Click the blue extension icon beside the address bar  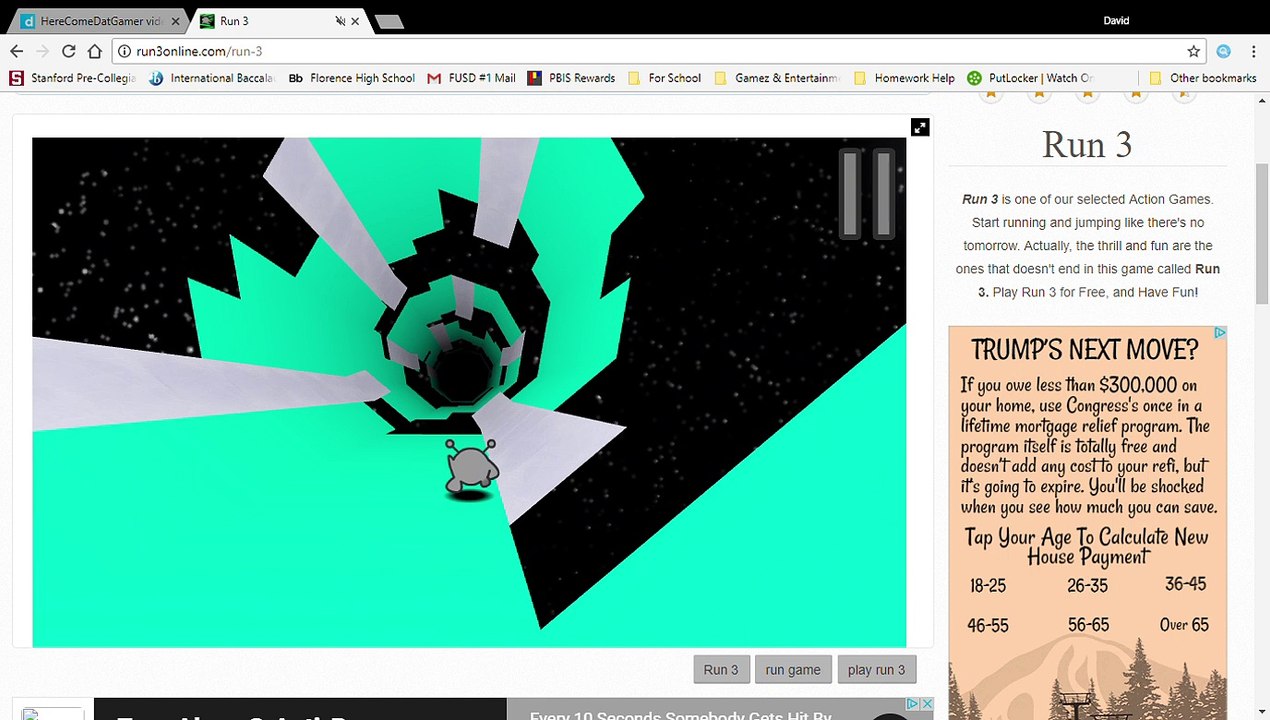point(1223,51)
